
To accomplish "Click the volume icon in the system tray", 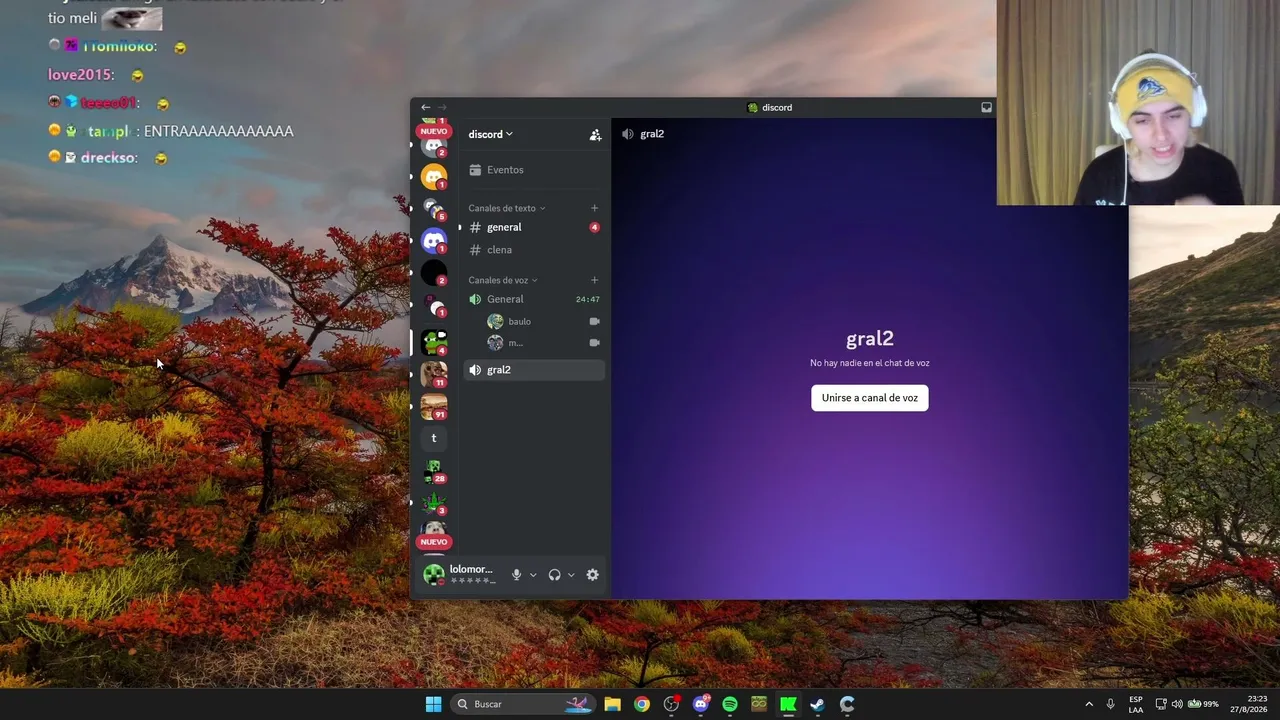I will pyautogui.click(x=1177, y=704).
